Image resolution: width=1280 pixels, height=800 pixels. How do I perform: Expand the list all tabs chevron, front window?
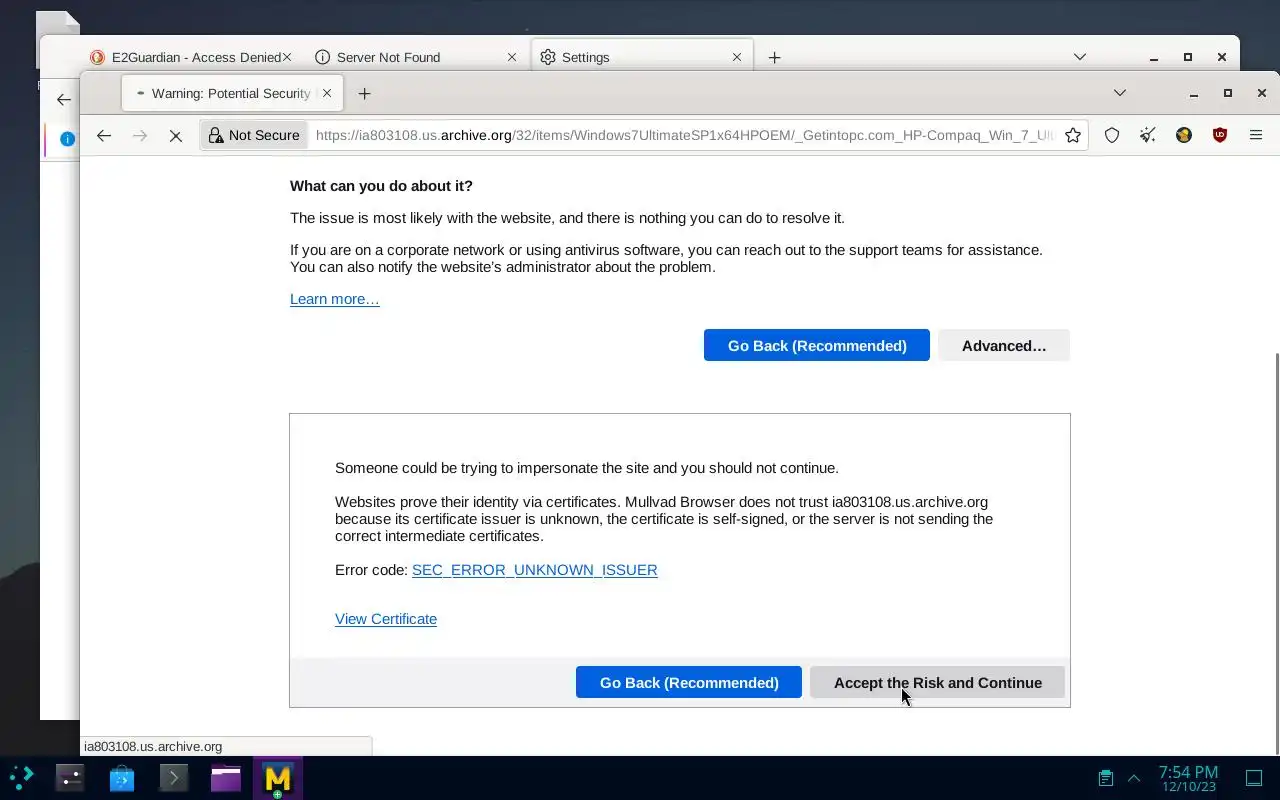(1120, 93)
